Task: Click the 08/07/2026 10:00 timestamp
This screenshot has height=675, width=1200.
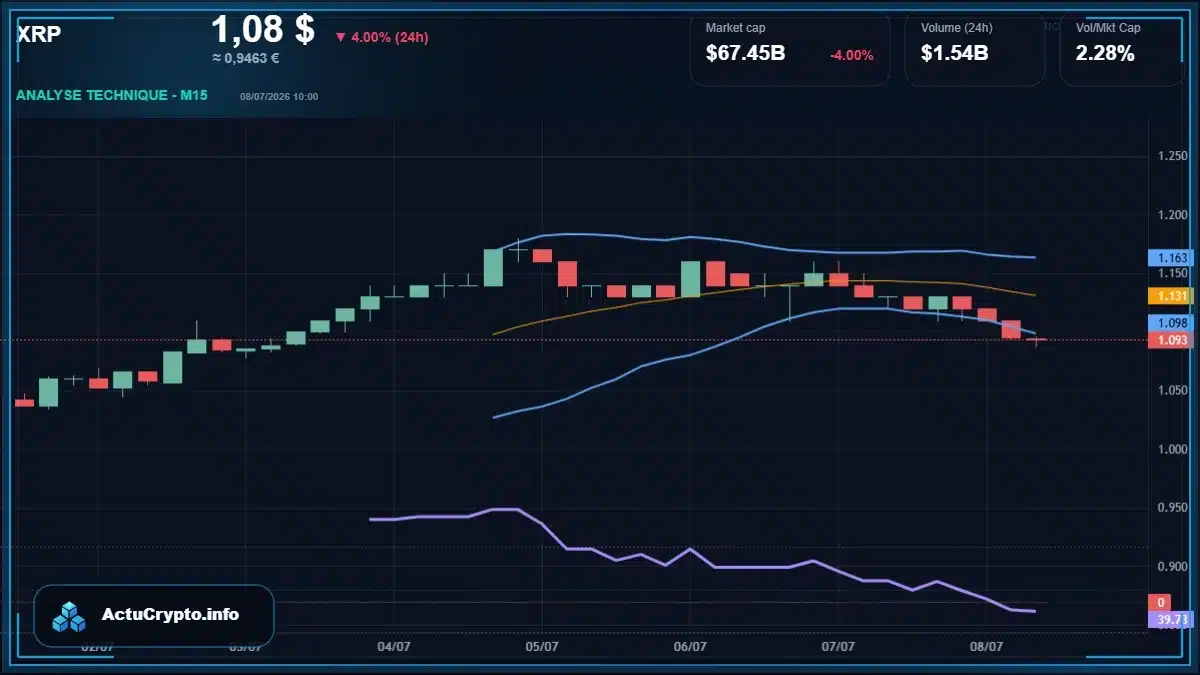Action: click(279, 97)
